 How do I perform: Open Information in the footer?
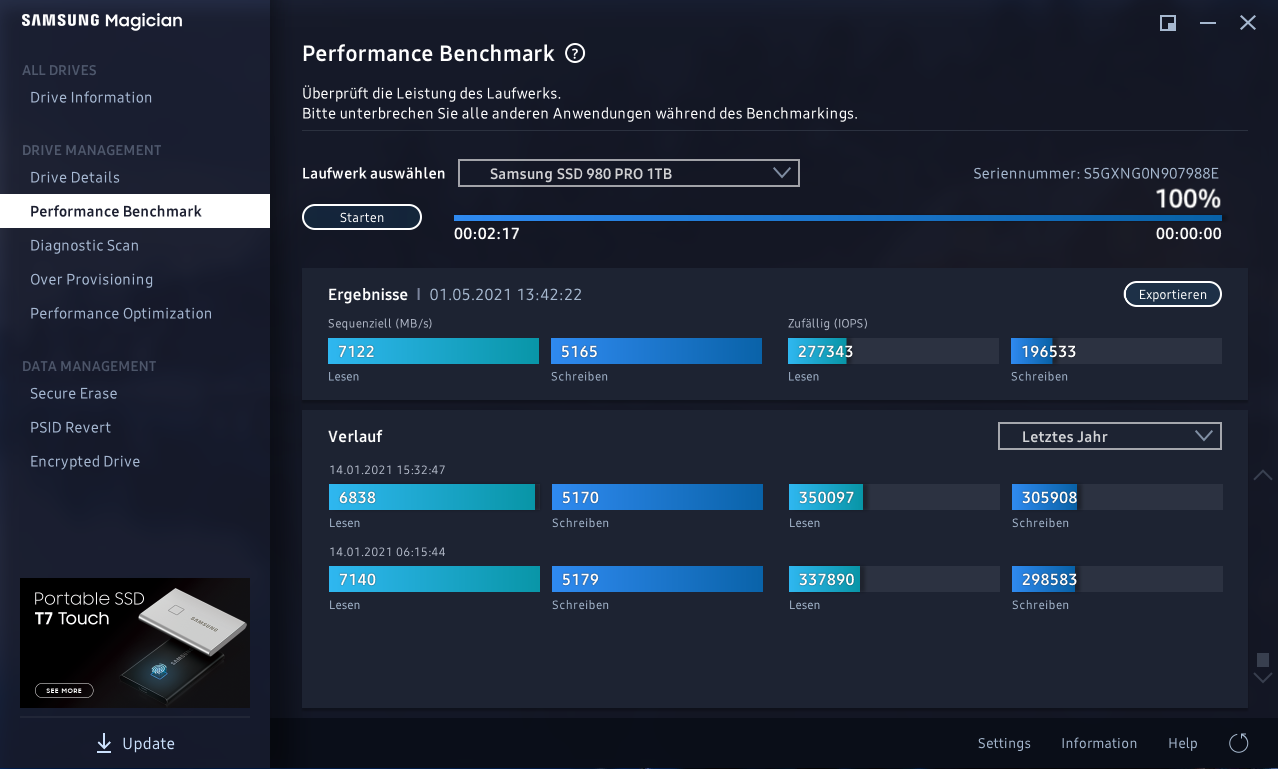click(x=1099, y=743)
